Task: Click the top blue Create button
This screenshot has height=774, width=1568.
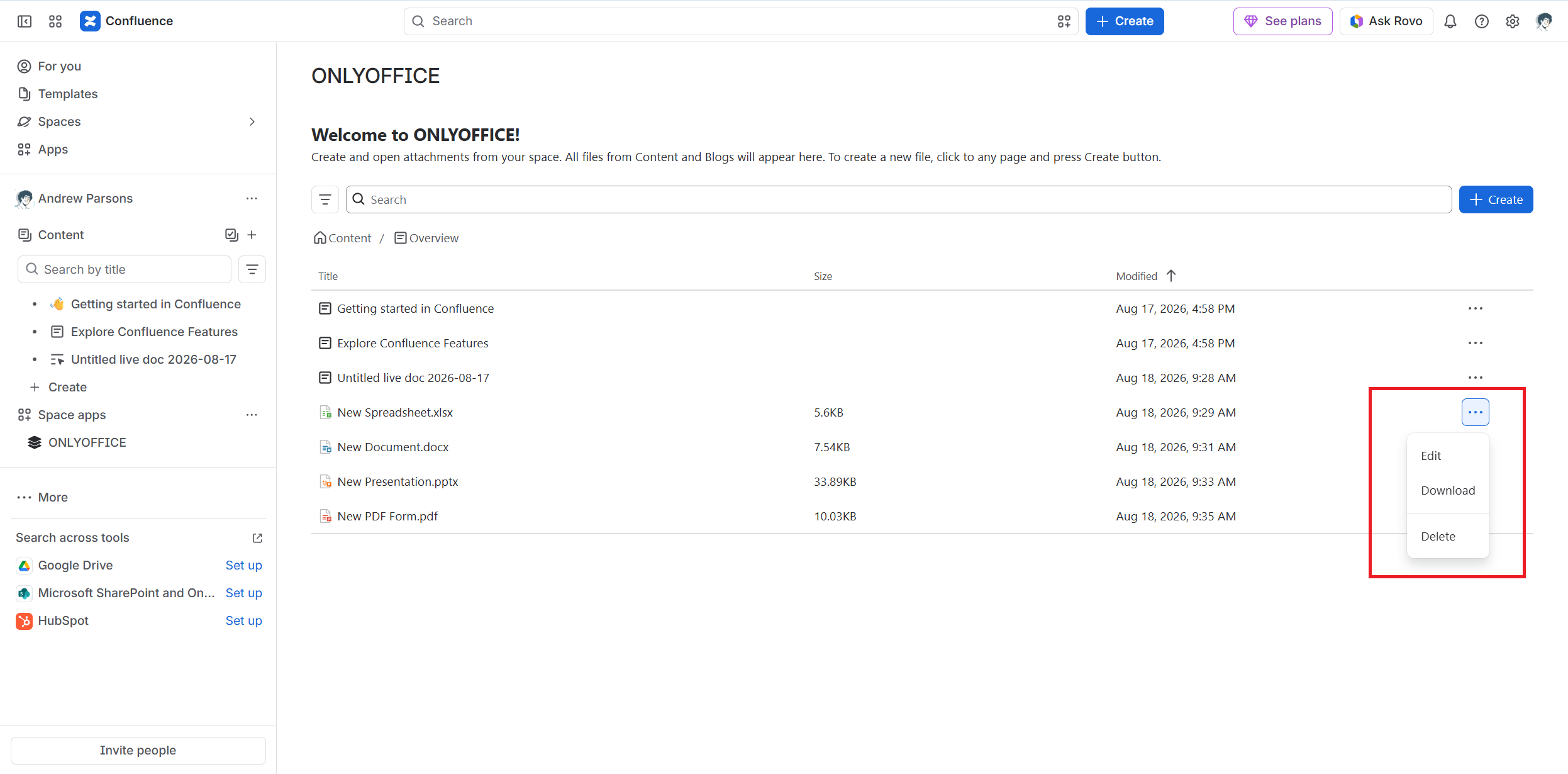Action: coord(1124,21)
